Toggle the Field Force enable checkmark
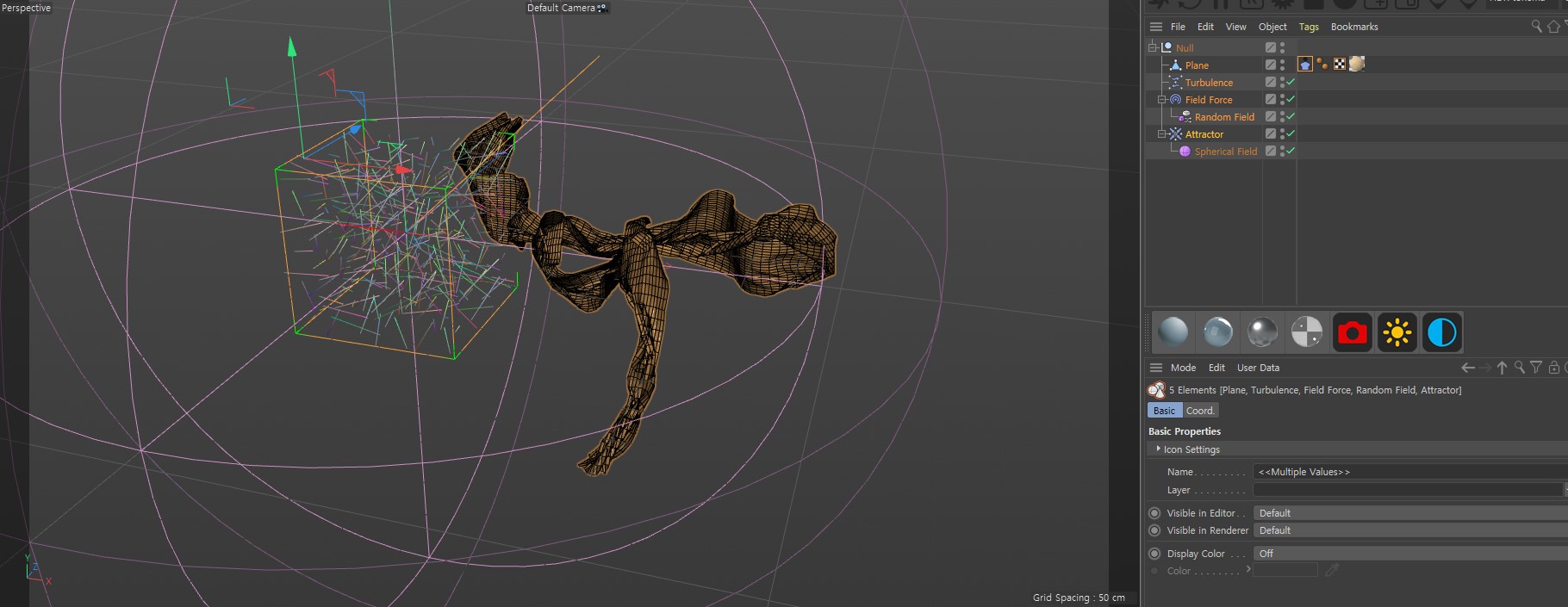 [1291, 99]
